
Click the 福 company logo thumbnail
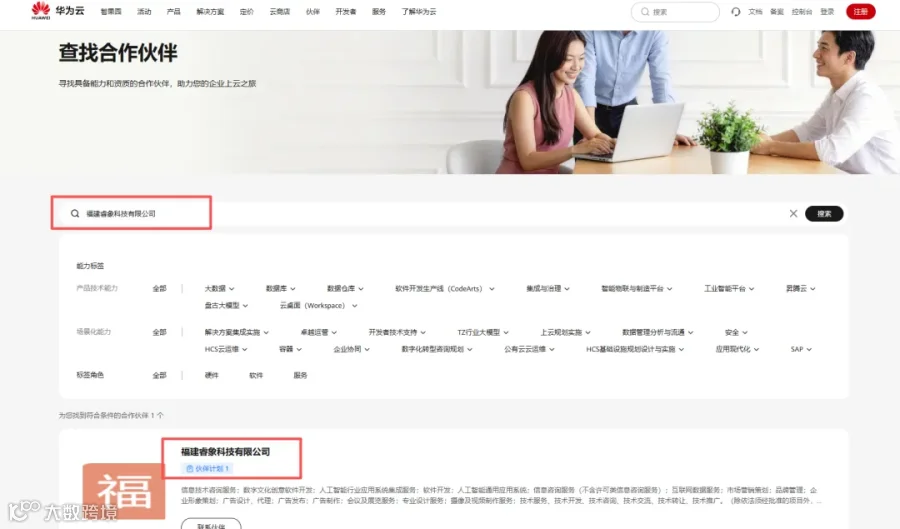(x=124, y=491)
